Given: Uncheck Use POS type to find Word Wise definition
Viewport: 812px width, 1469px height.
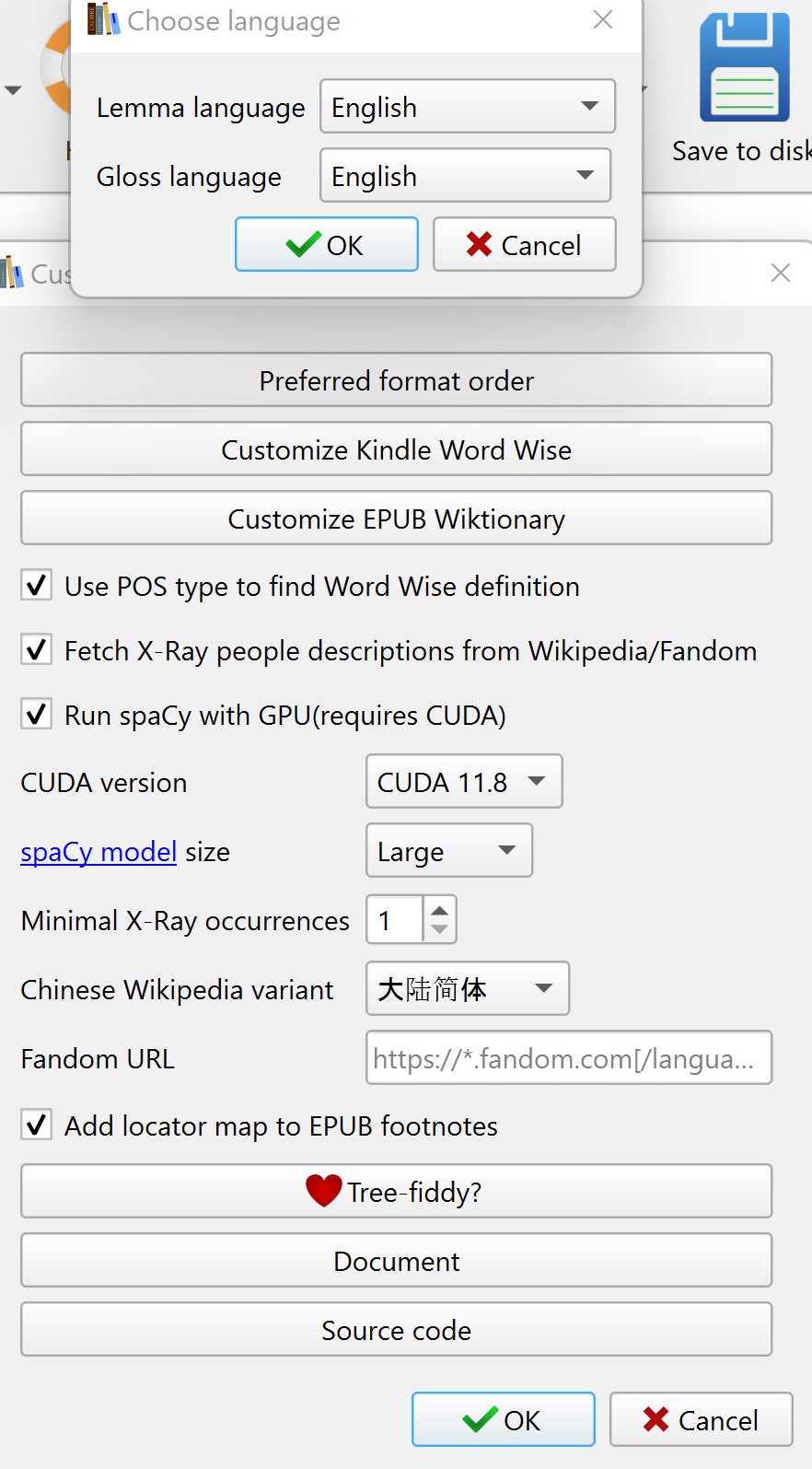Looking at the screenshot, I should tap(35, 585).
